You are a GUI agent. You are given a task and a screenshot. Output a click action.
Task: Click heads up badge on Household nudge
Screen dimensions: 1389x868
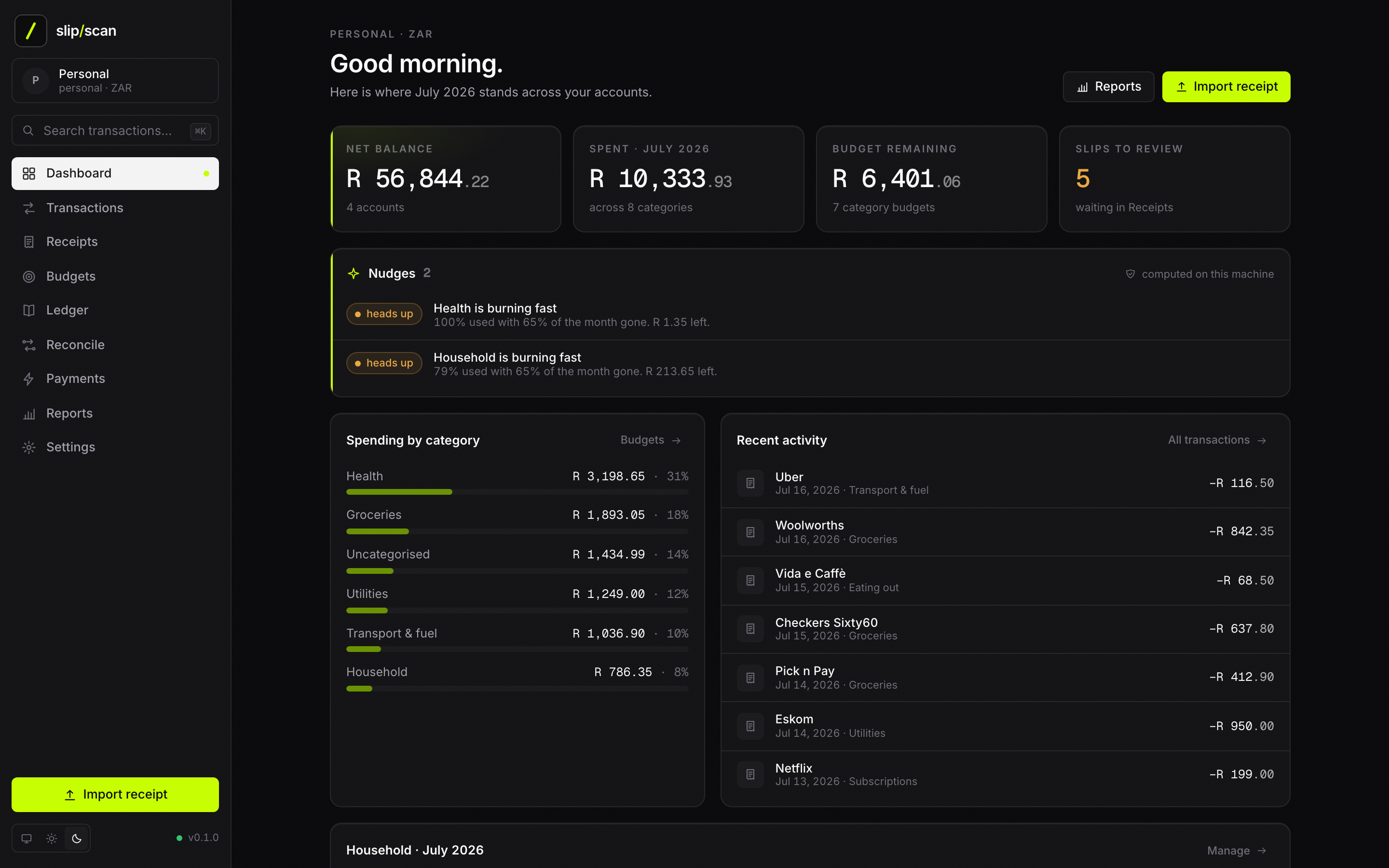pos(384,364)
